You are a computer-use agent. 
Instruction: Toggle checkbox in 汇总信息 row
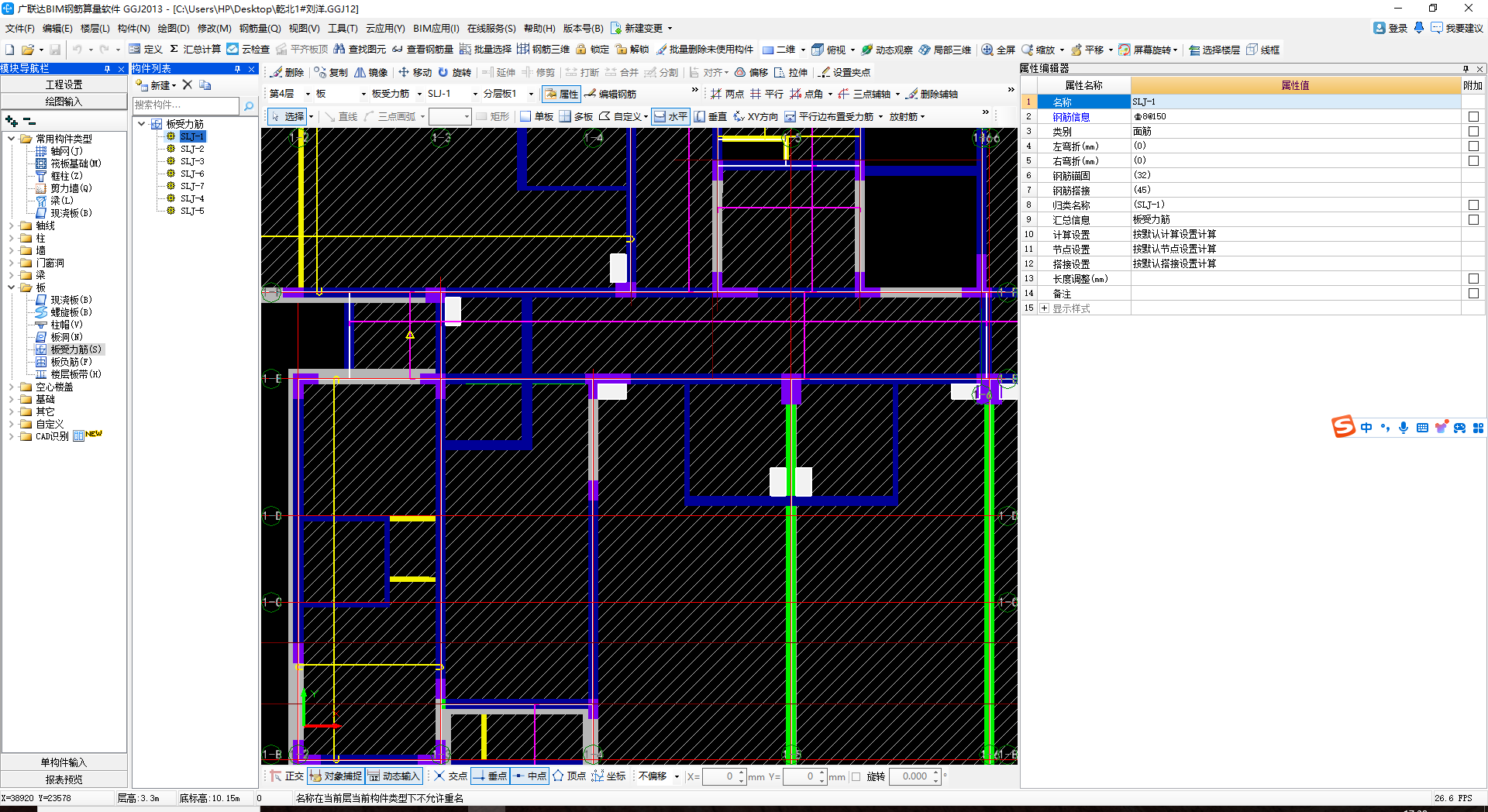(1473, 219)
